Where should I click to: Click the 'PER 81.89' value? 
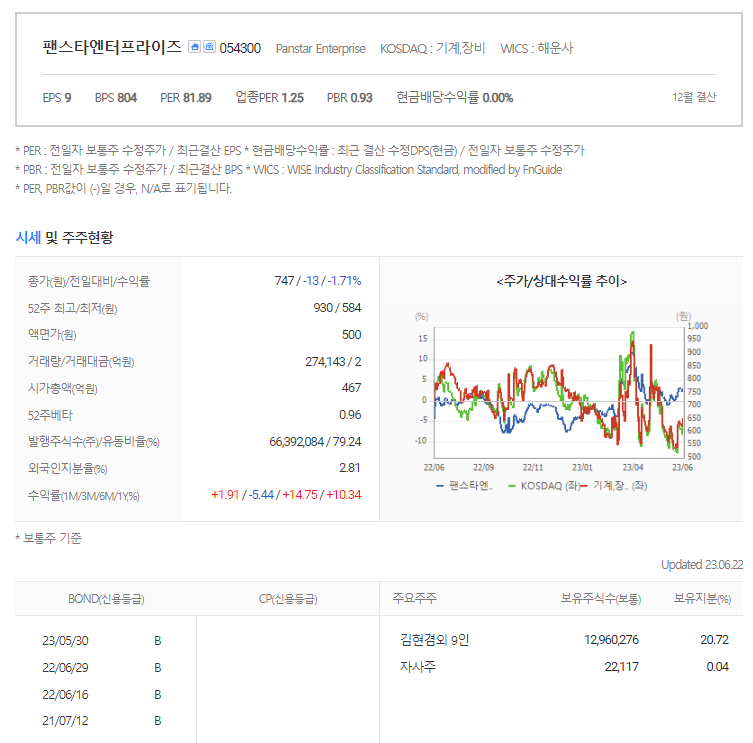coord(186,97)
